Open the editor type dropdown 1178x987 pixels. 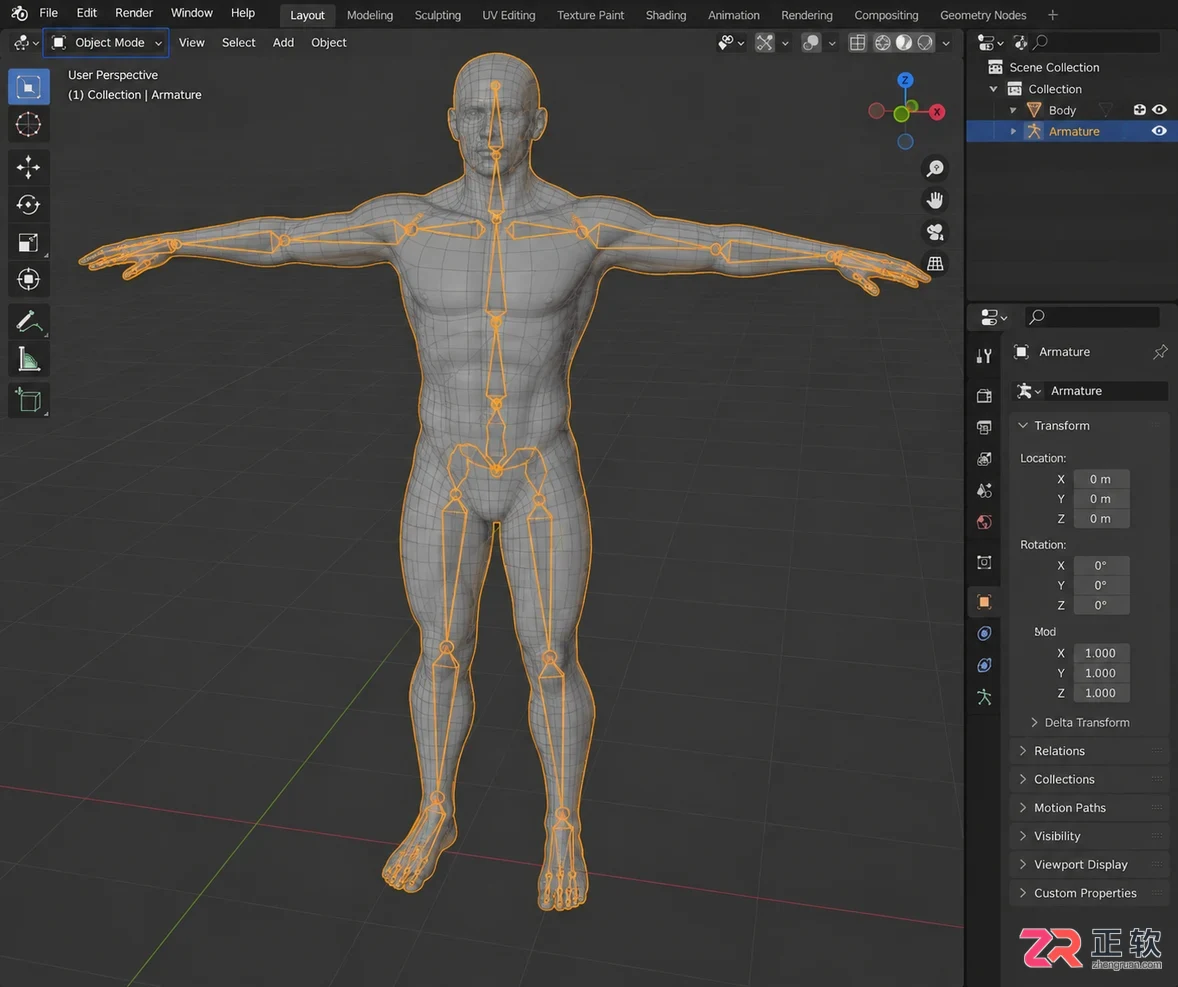[26, 43]
